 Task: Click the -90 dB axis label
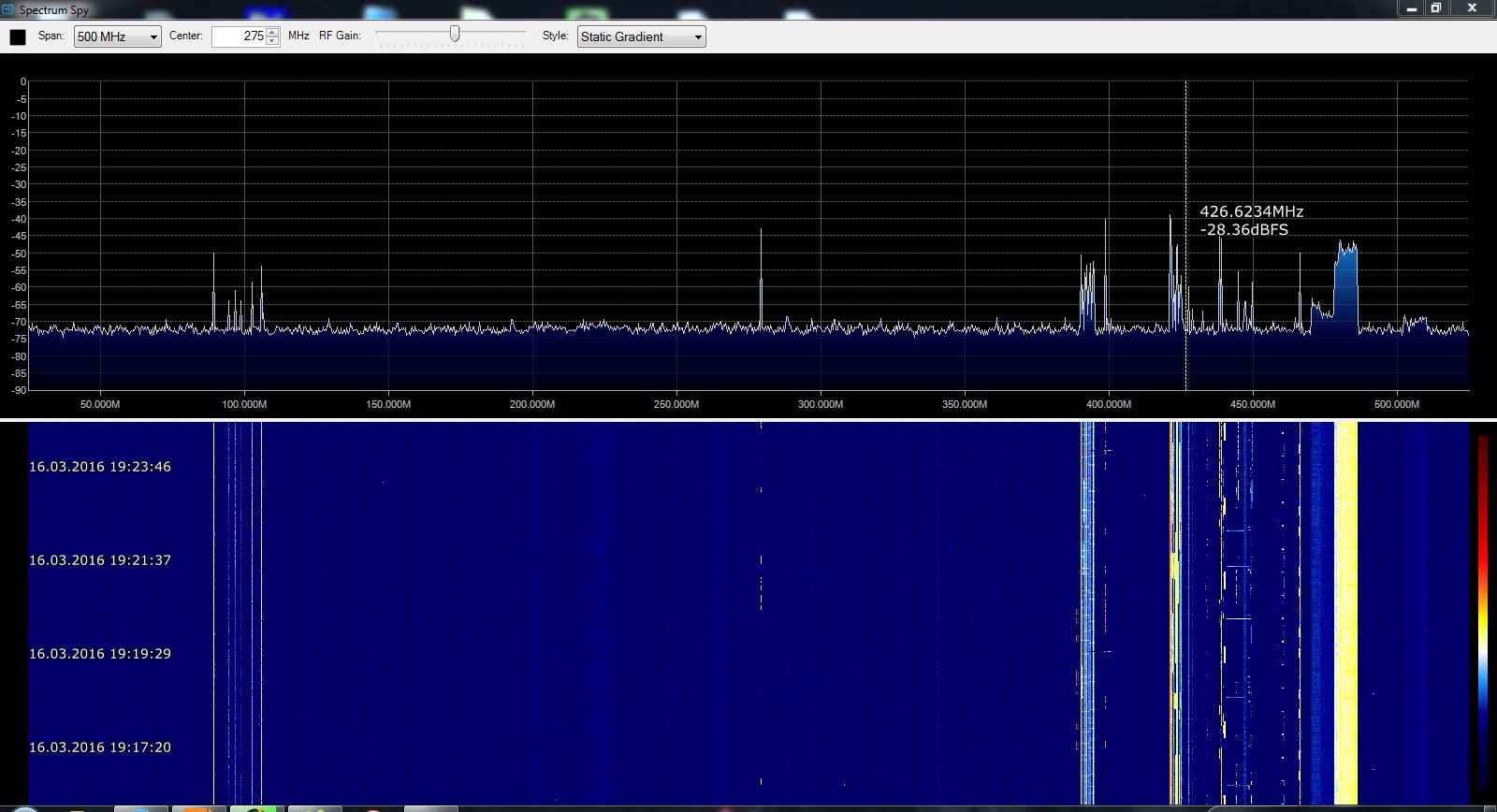pyautogui.click(x=21, y=390)
